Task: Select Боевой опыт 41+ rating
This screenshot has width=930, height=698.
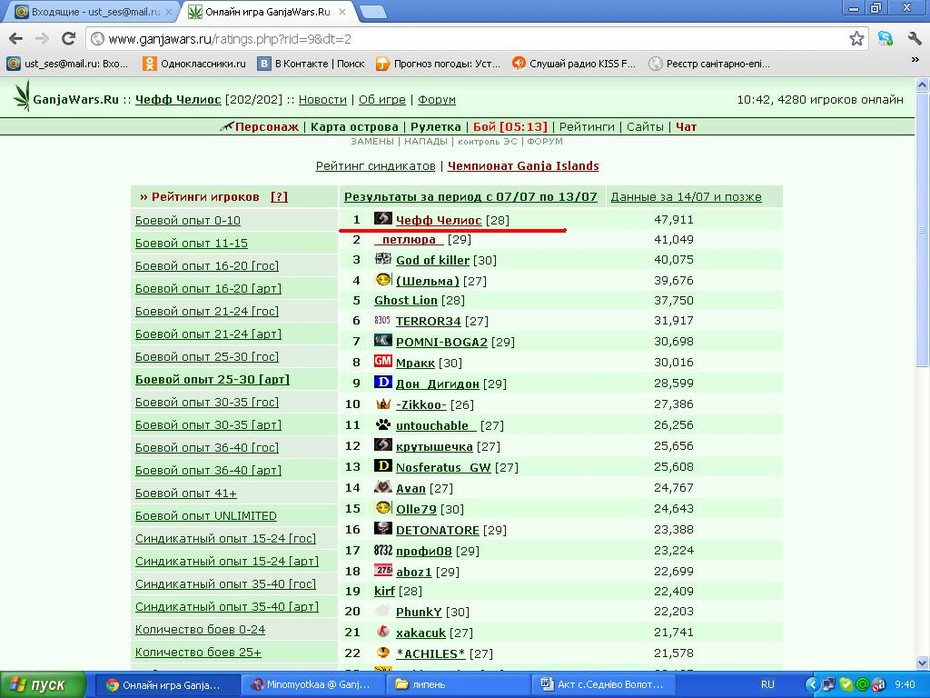Action: click(x=186, y=493)
